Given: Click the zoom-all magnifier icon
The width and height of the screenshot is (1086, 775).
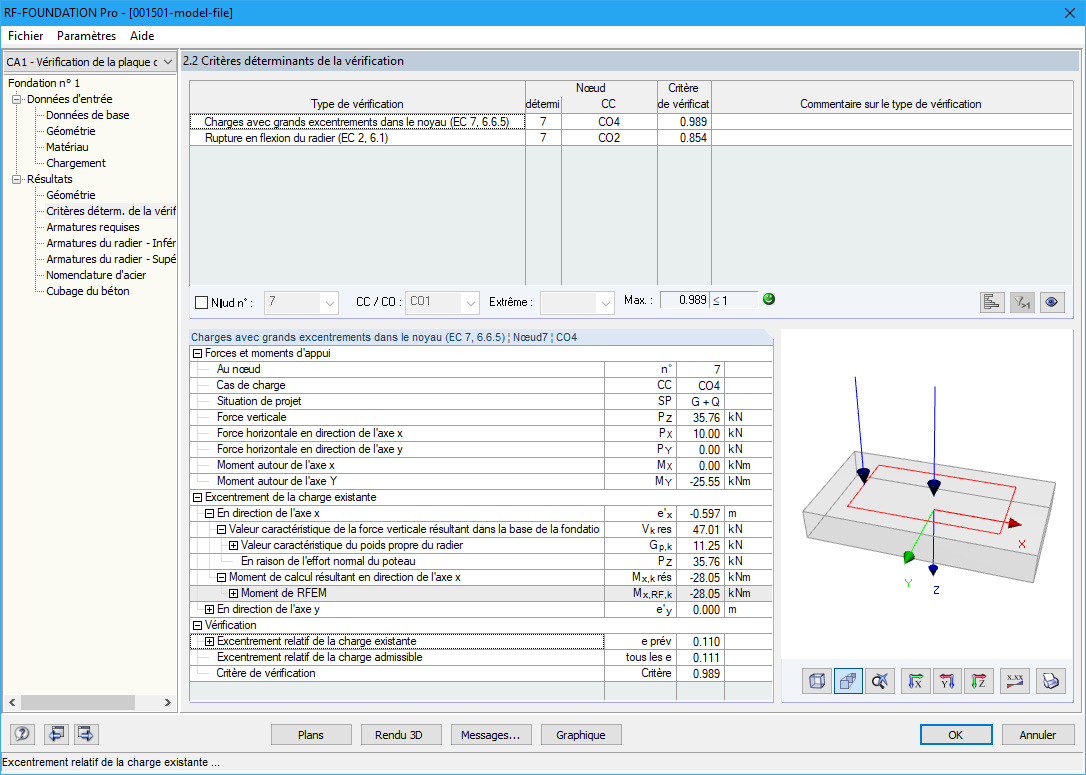Looking at the screenshot, I should [x=880, y=682].
